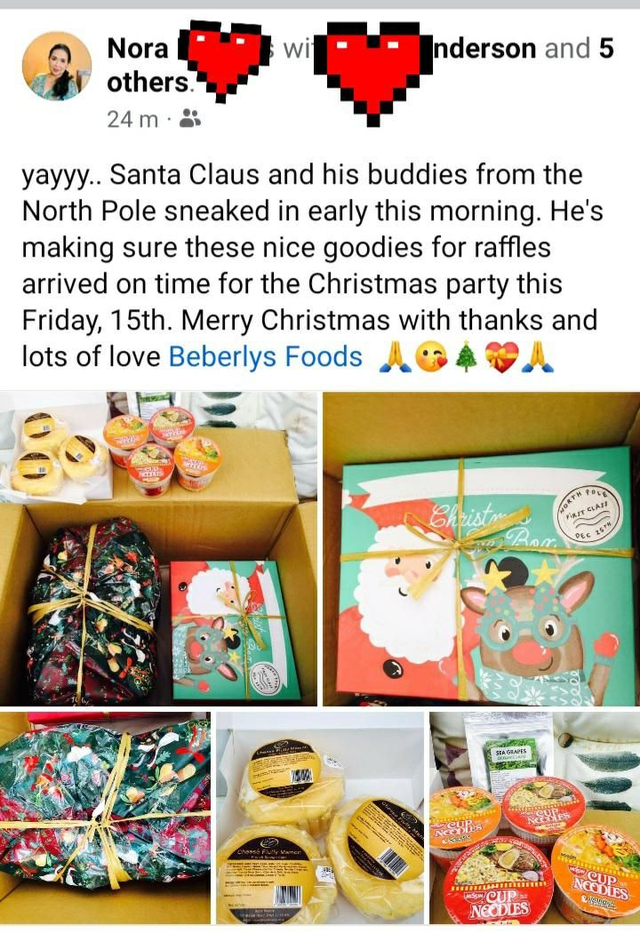Click the friends audience icon

pos(190,119)
